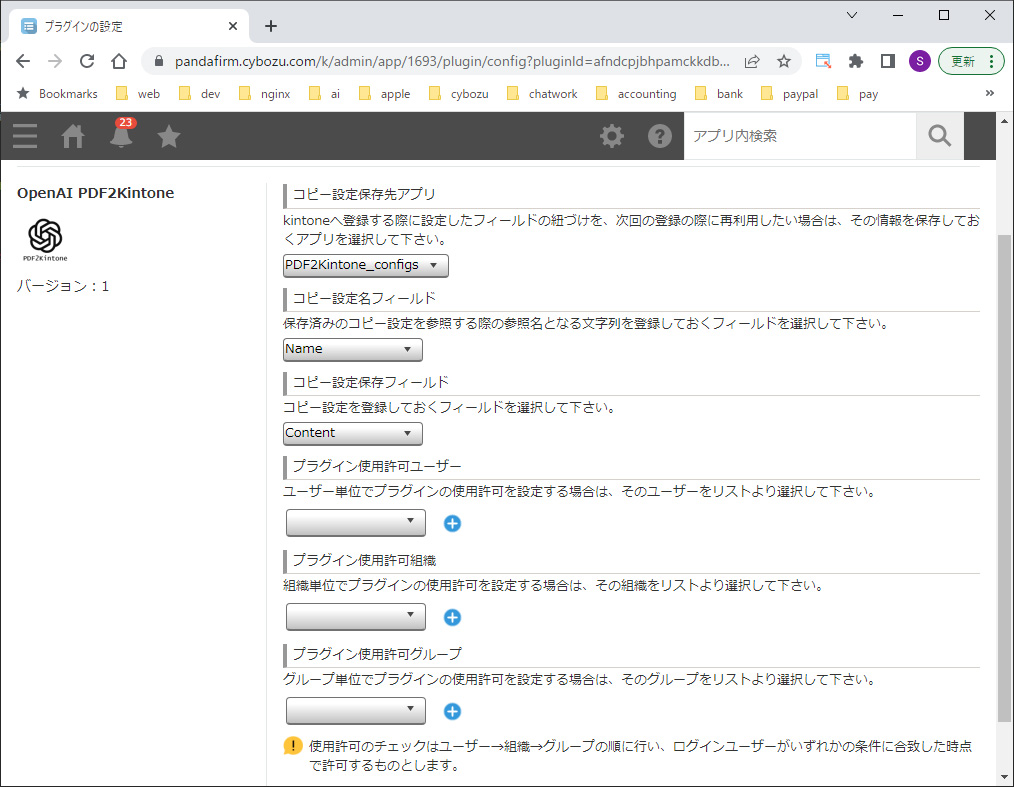This screenshot has height=787, width=1014.
Task: Click the page vertical scrollbar thumb
Action: (1004, 477)
